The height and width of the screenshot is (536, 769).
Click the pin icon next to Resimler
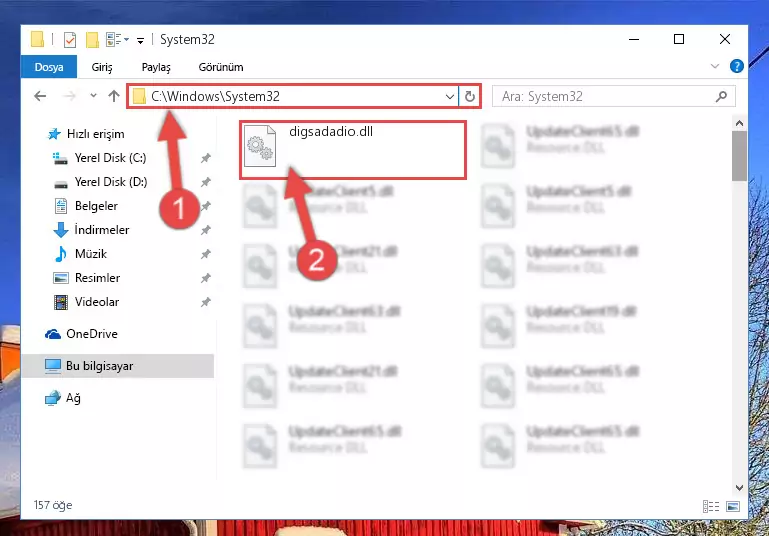point(205,278)
